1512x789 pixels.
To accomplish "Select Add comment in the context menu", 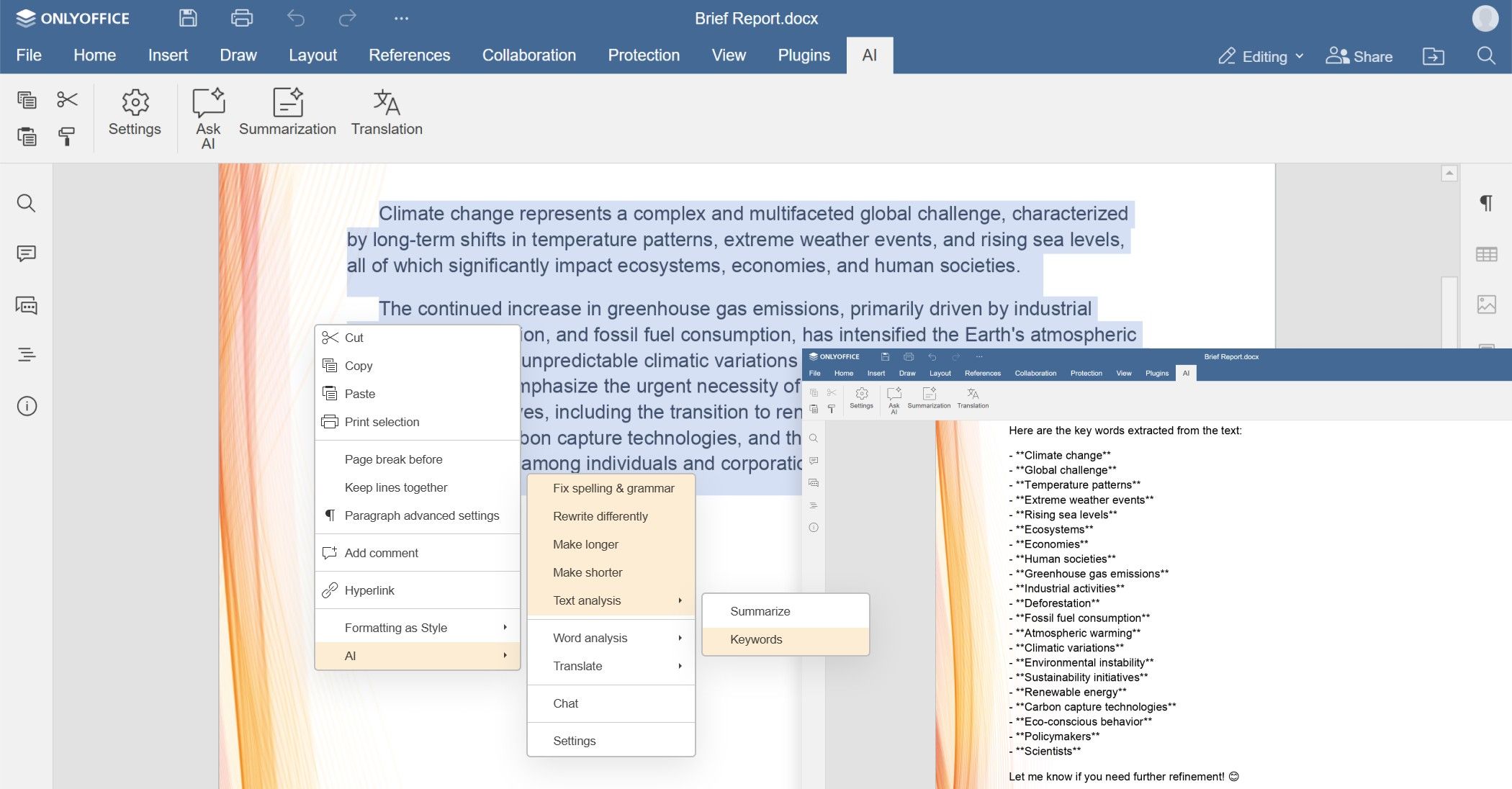I will (x=418, y=553).
